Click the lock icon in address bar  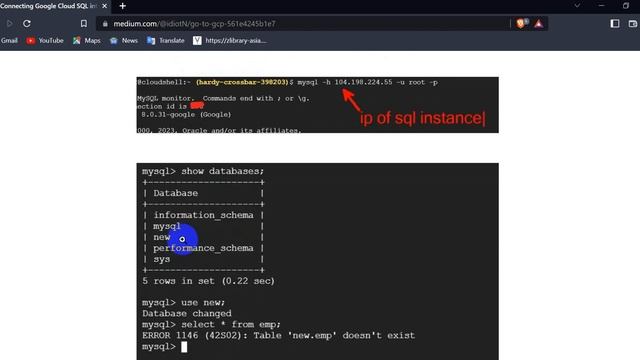pyautogui.click(x=105, y=24)
